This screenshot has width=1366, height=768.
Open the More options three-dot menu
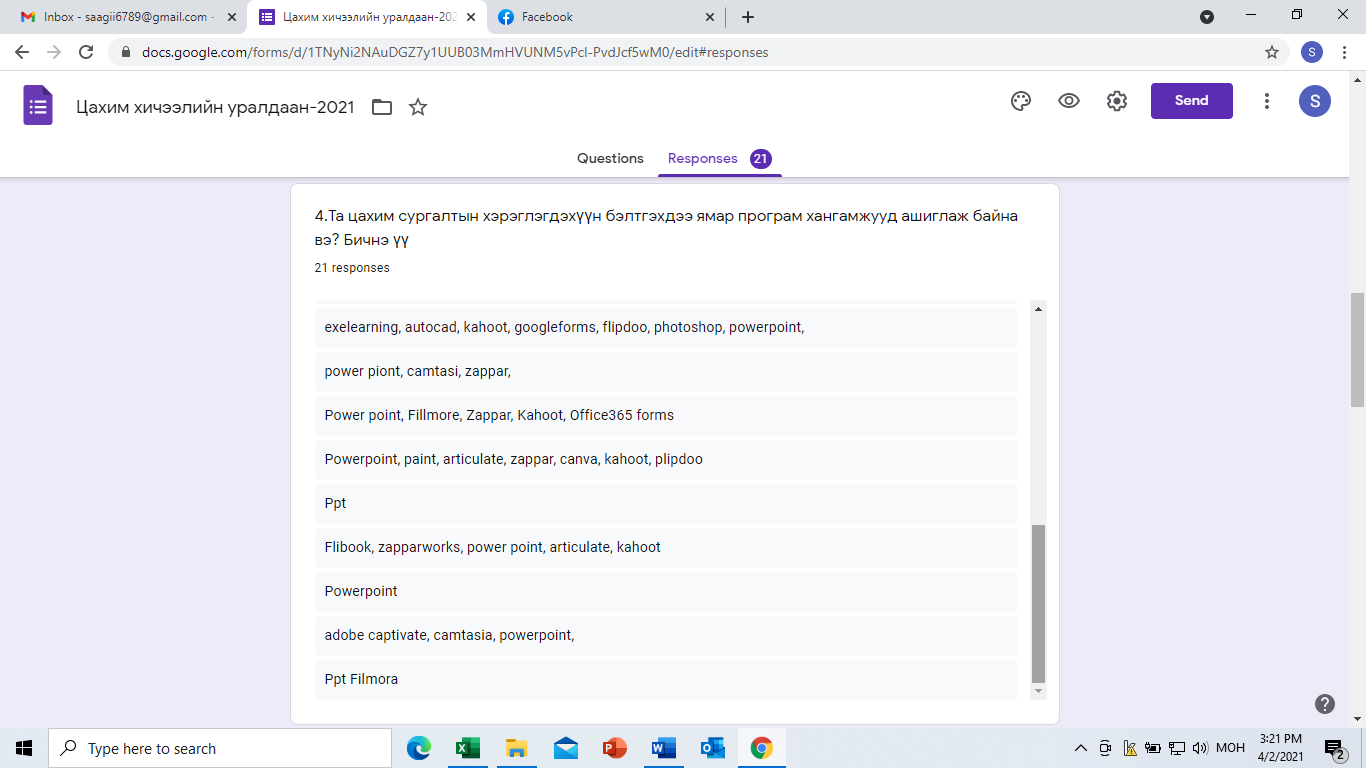pyautogui.click(x=1267, y=101)
